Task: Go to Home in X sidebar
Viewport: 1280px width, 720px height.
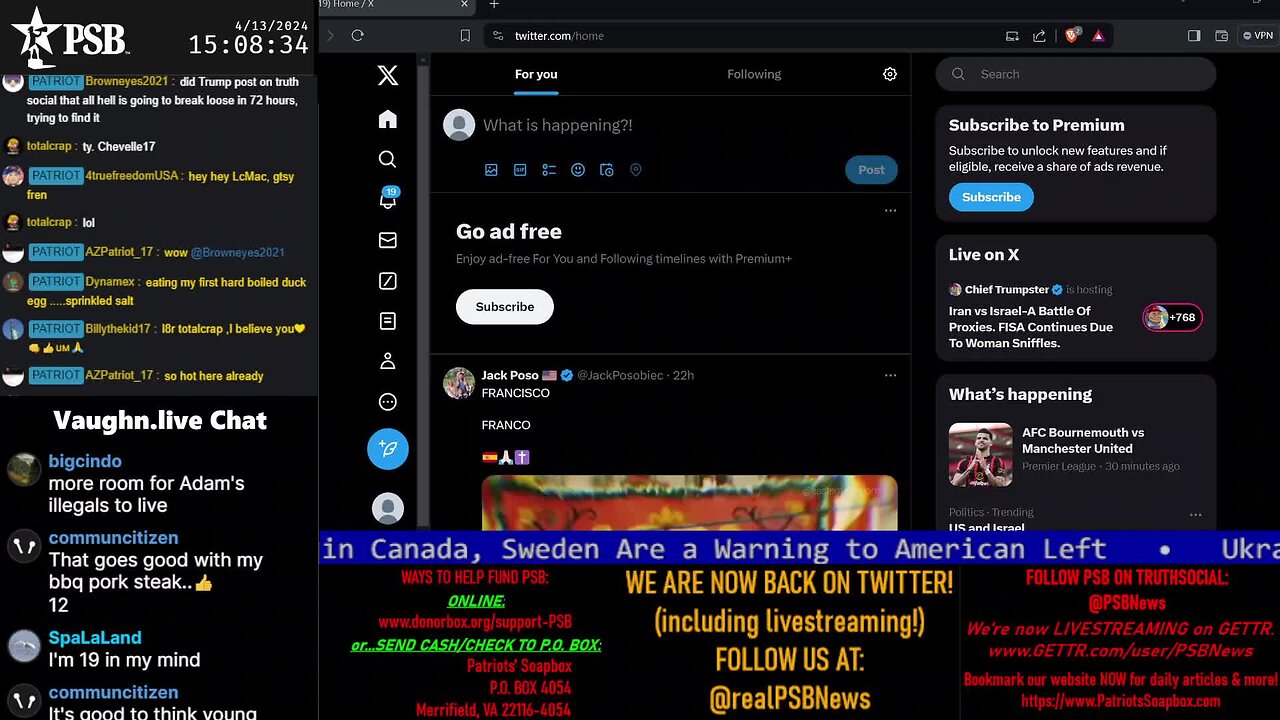Action: [388, 120]
